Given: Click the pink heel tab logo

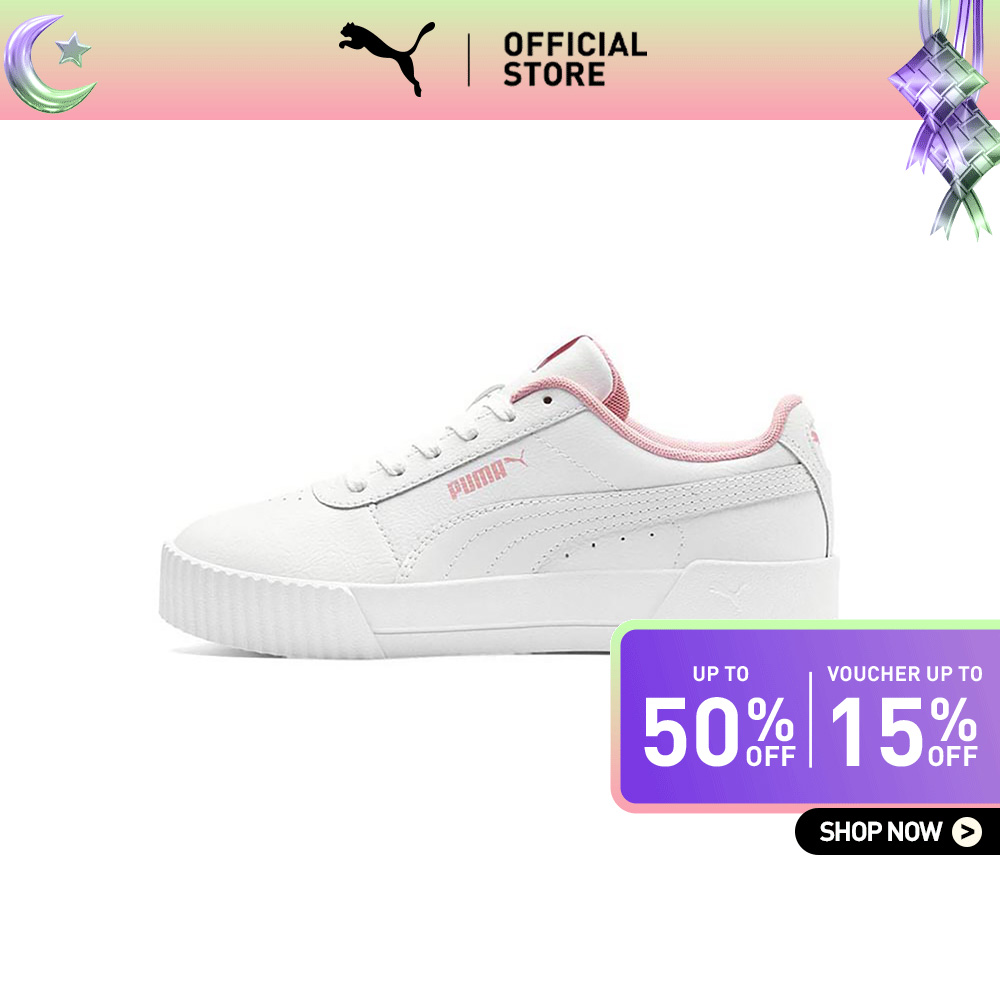Looking at the screenshot, I should point(814,438).
